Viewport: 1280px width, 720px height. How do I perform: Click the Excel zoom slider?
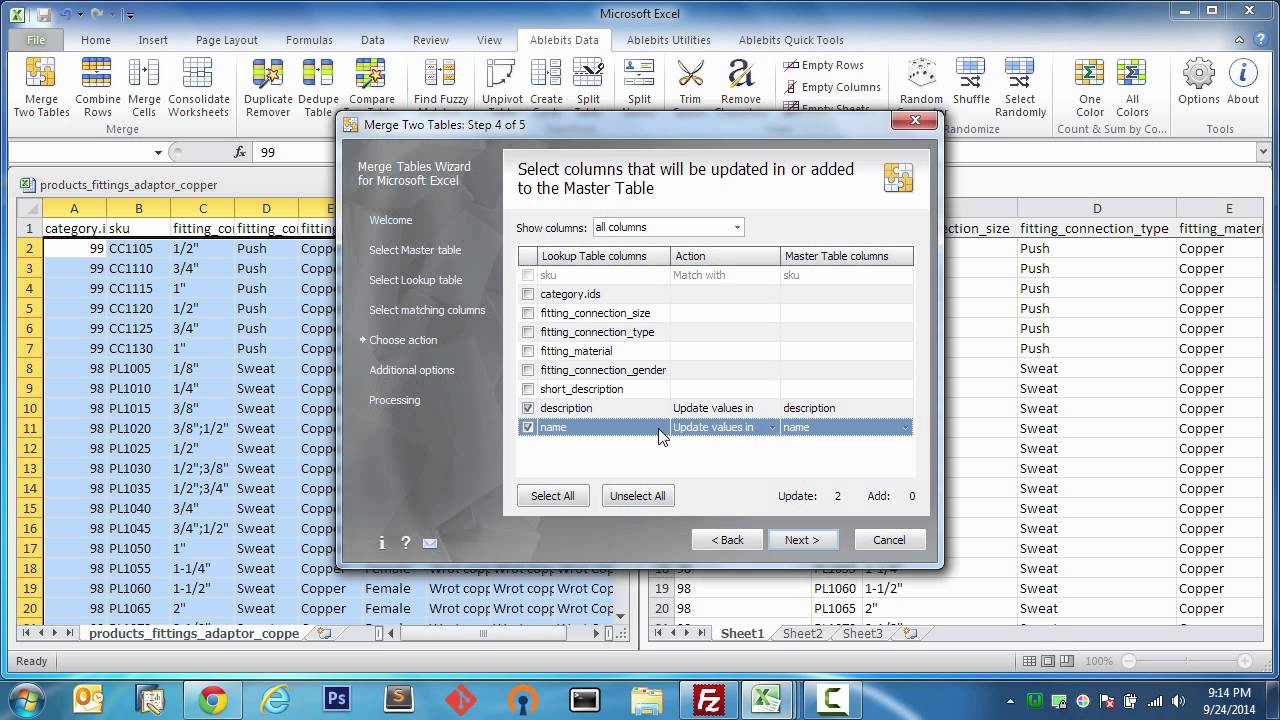coord(1186,661)
